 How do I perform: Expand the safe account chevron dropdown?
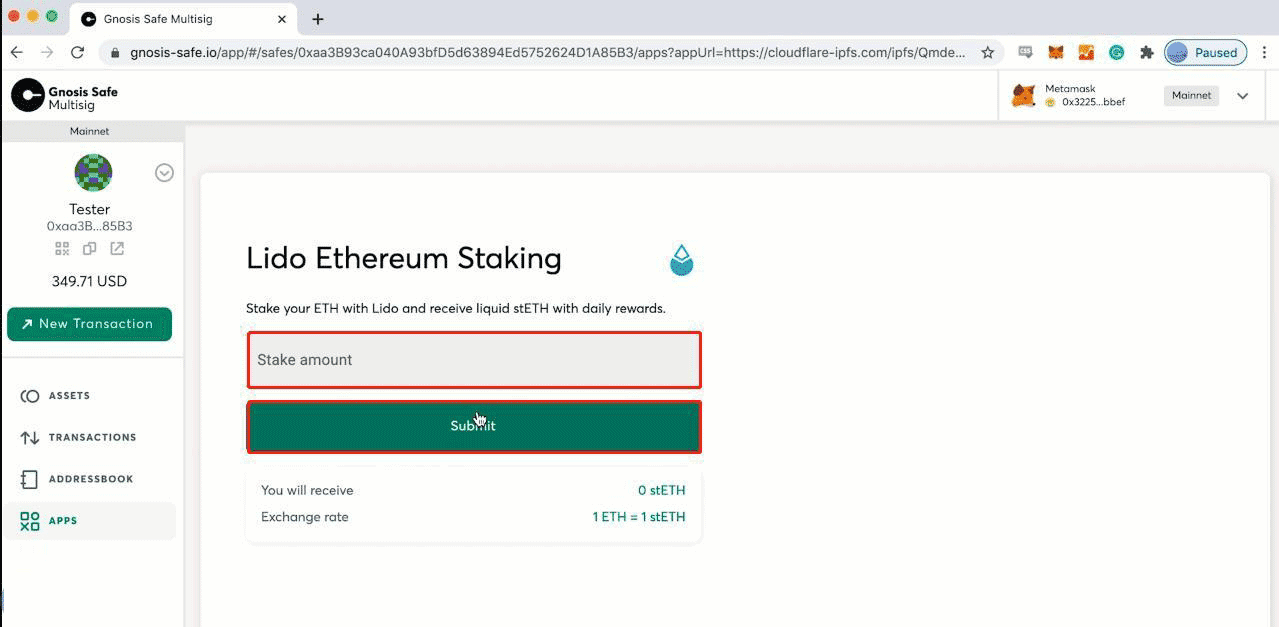(163, 172)
